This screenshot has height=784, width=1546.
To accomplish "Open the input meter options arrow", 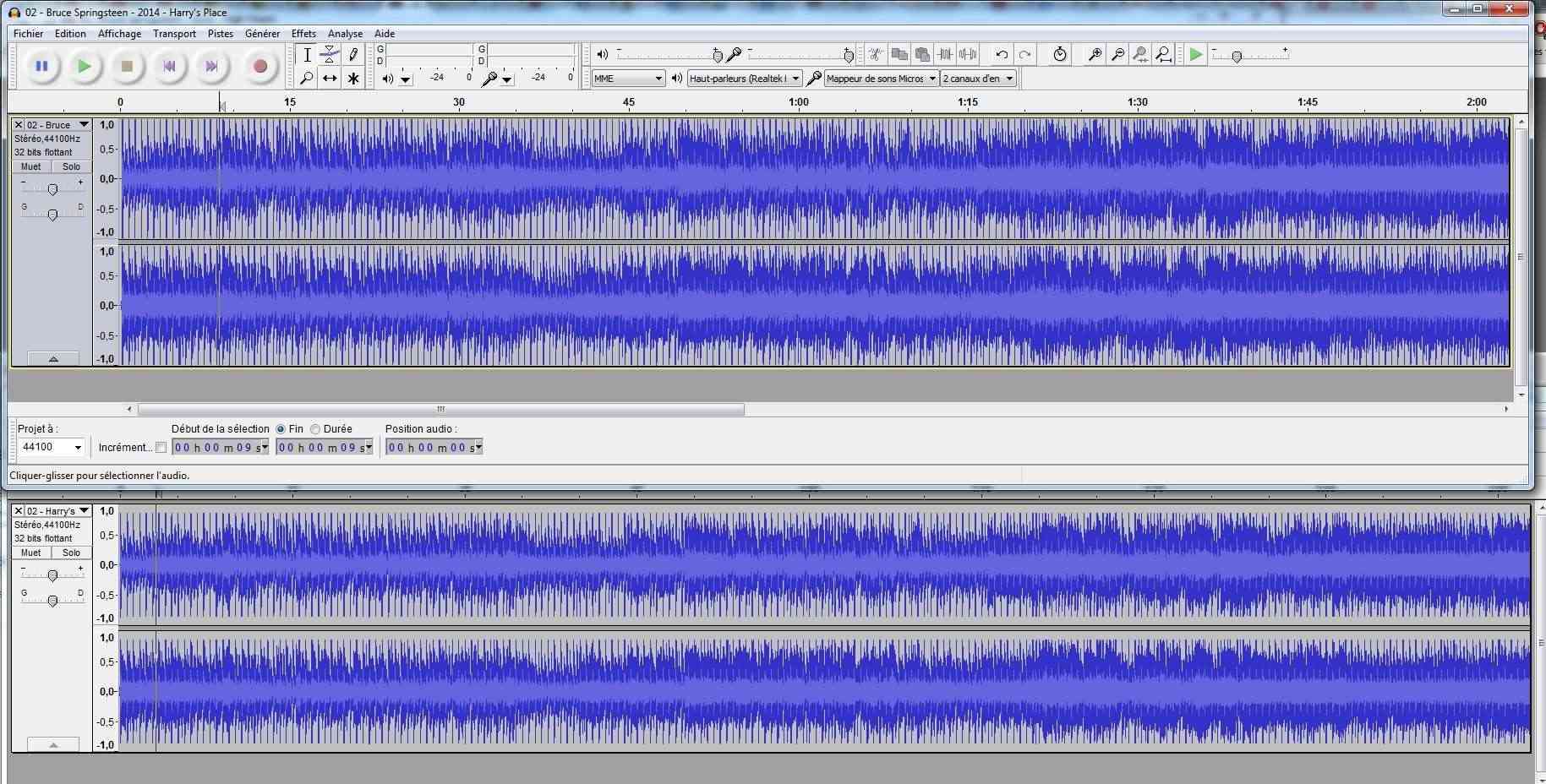I will coord(507,79).
